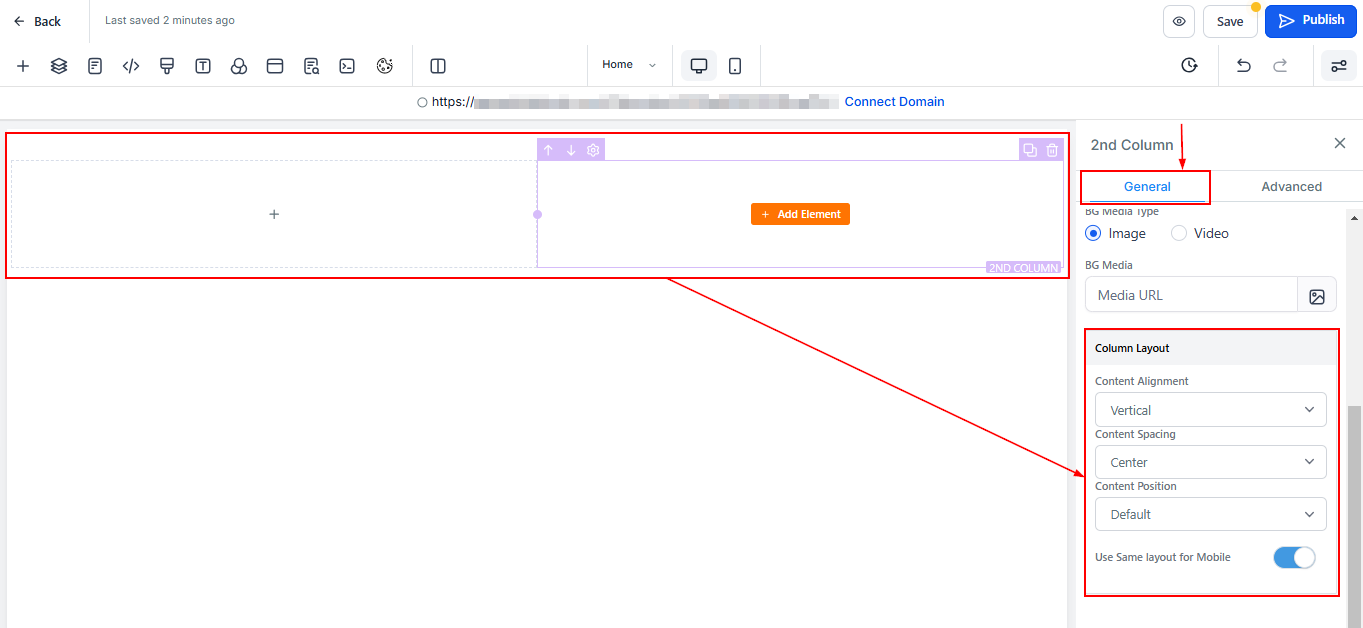The image size is (1363, 628).
Task: Select the General tab
Action: [1147, 187]
